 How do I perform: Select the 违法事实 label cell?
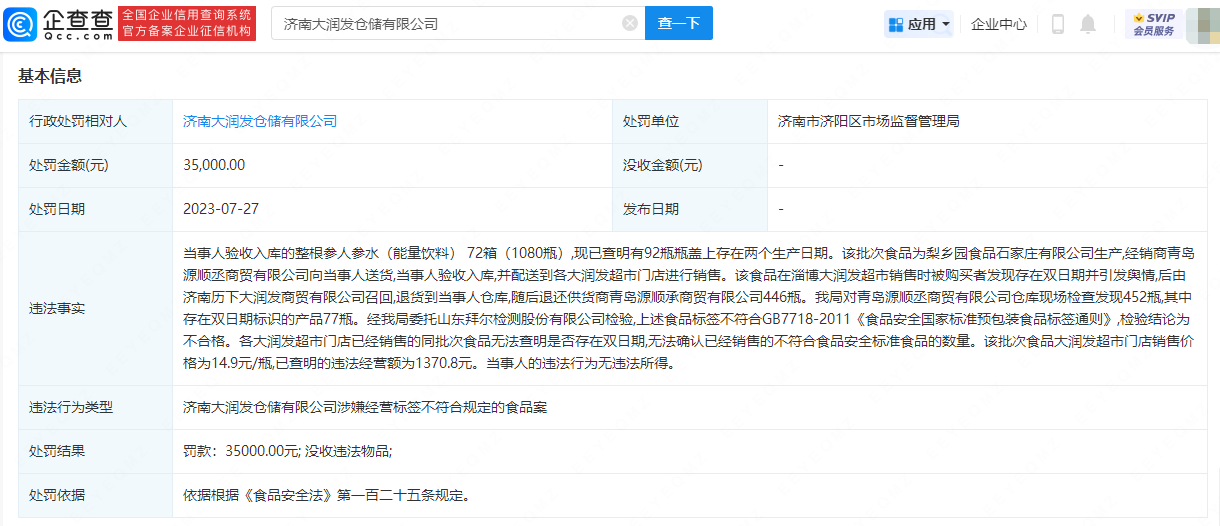pos(95,308)
